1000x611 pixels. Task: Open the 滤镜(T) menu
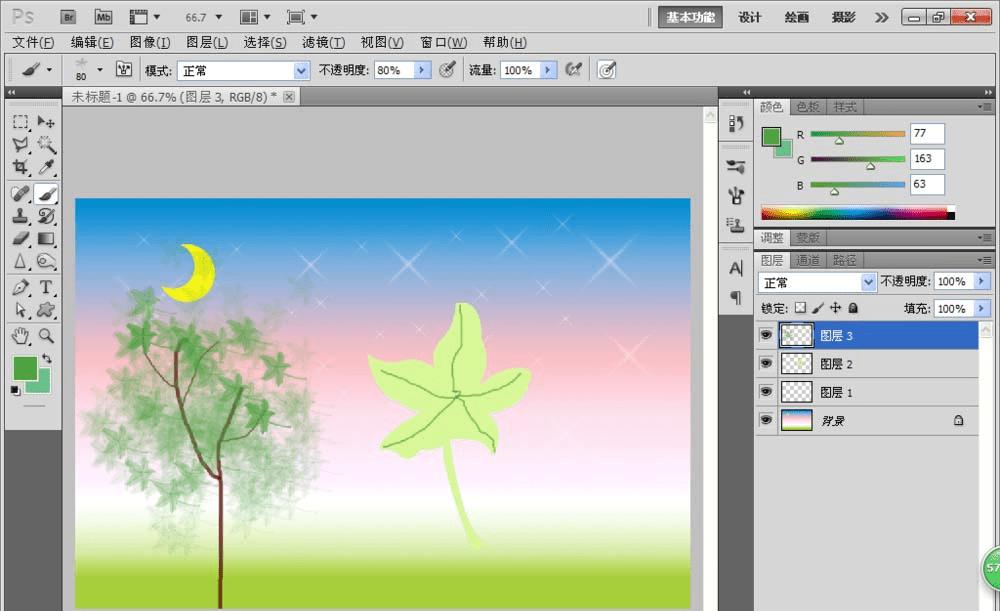(x=323, y=43)
